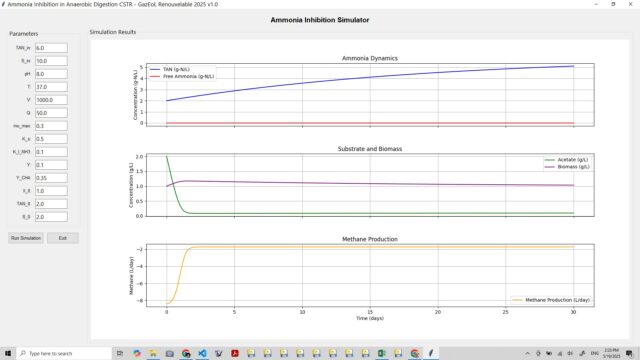Open Adobe Acrobat from the taskbar
The image size is (640, 360).
tap(235, 353)
